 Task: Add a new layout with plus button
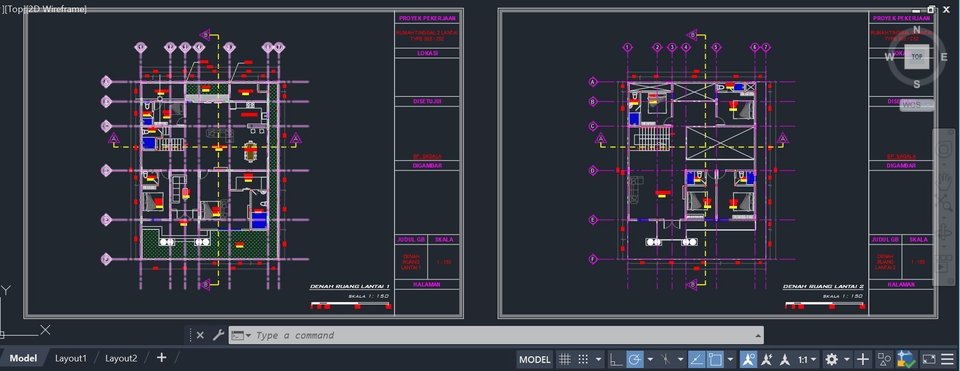(161, 358)
